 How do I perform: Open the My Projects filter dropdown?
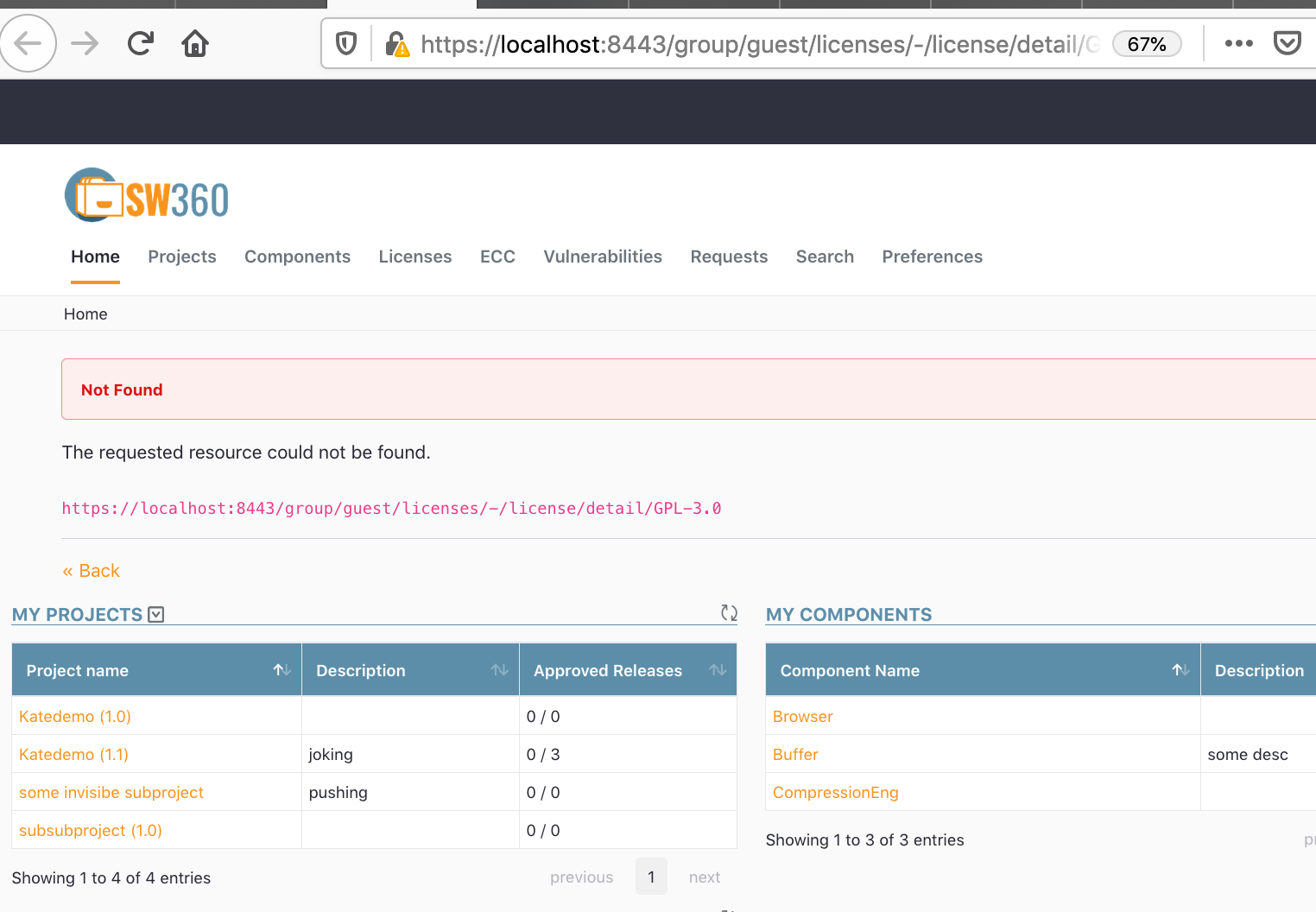155,613
